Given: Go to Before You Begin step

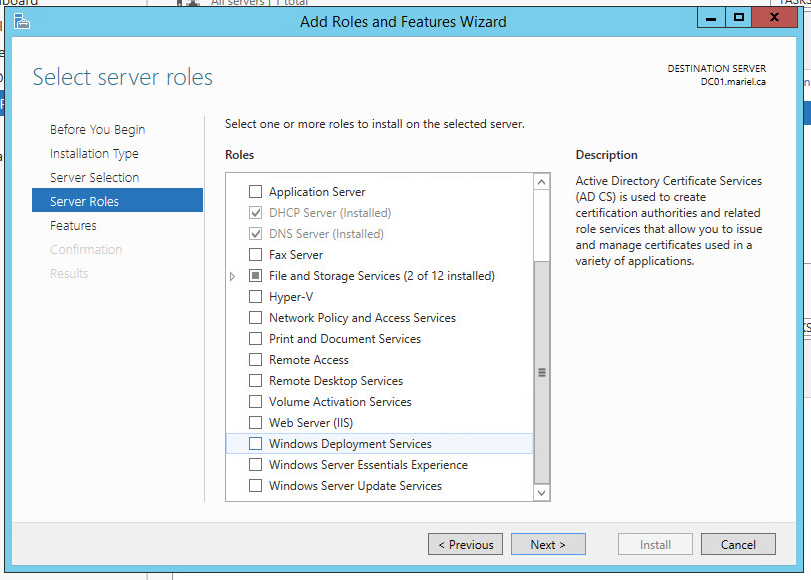Looking at the screenshot, I should click(x=97, y=130).
